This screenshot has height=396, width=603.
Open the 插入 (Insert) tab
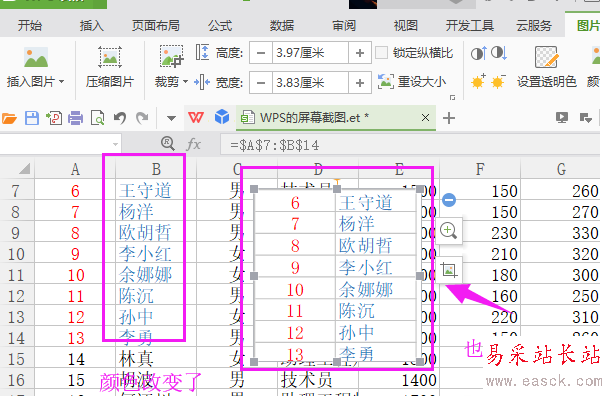[x=92, y=26]
